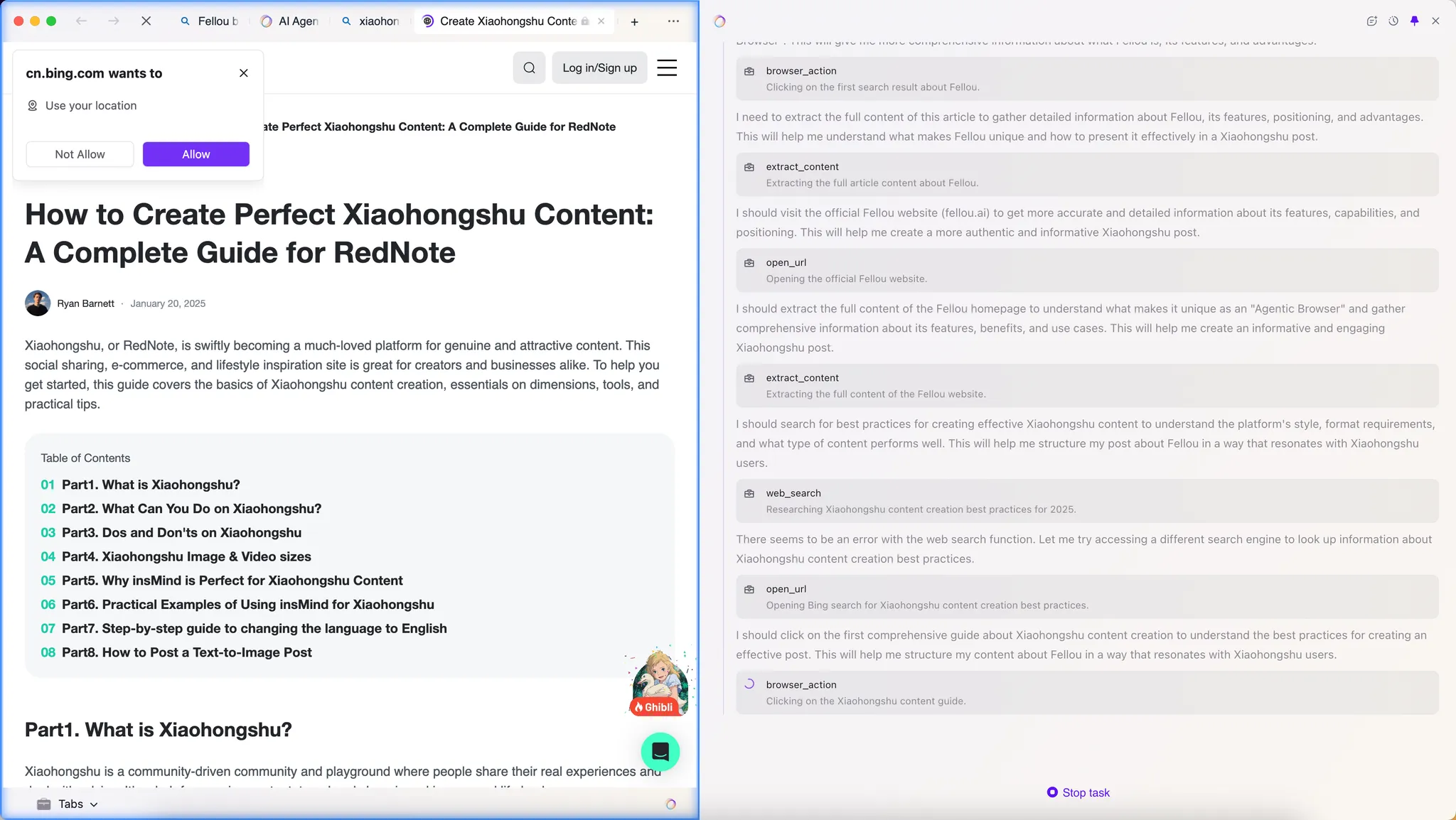Image resolution: width=1456 pixels, height=820 pixels.
Task: Dismiss the location permission popup
Action: coord(244,73)
